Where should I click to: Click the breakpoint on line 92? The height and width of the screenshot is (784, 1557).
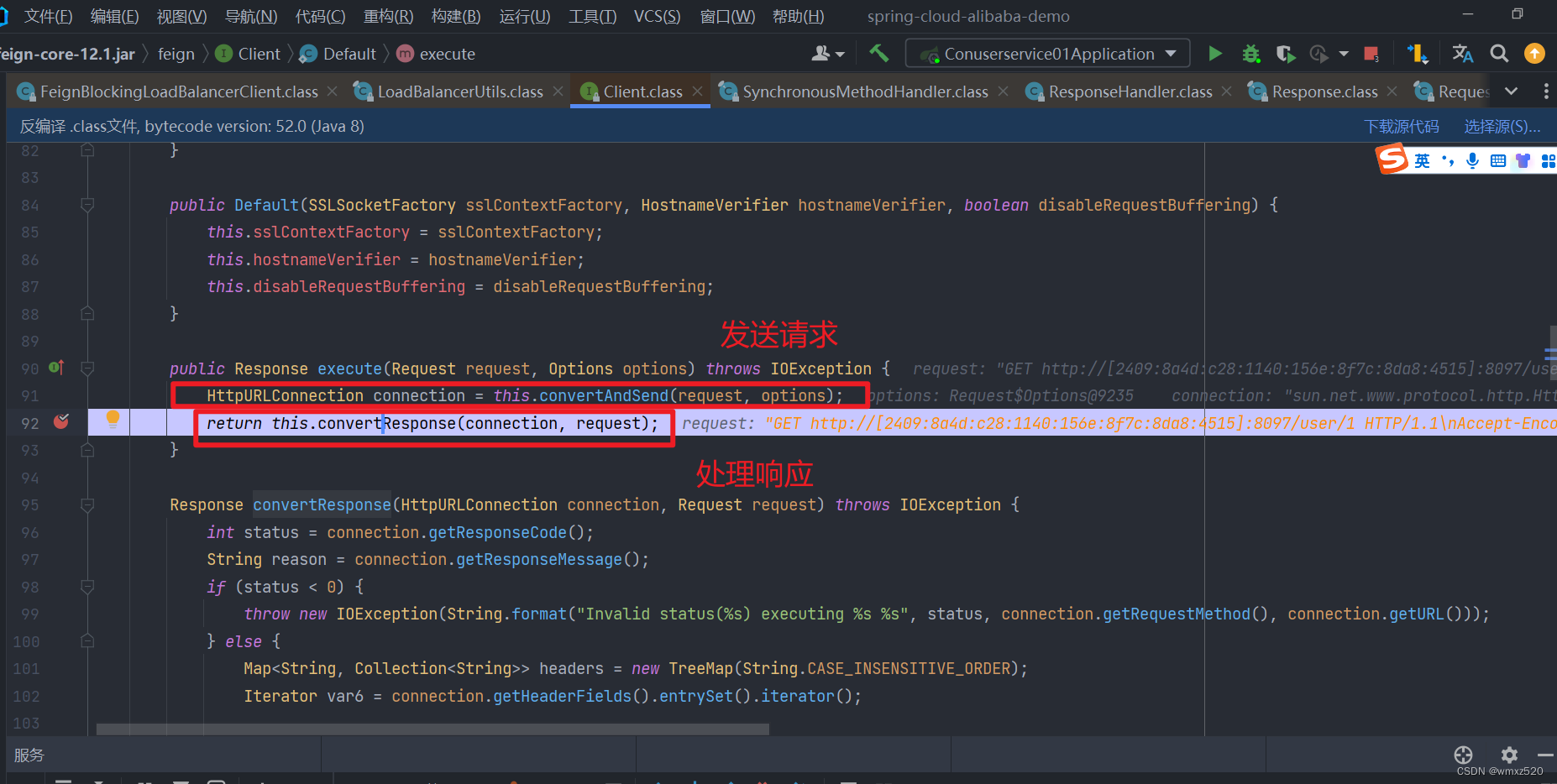[x=61, y=421]
